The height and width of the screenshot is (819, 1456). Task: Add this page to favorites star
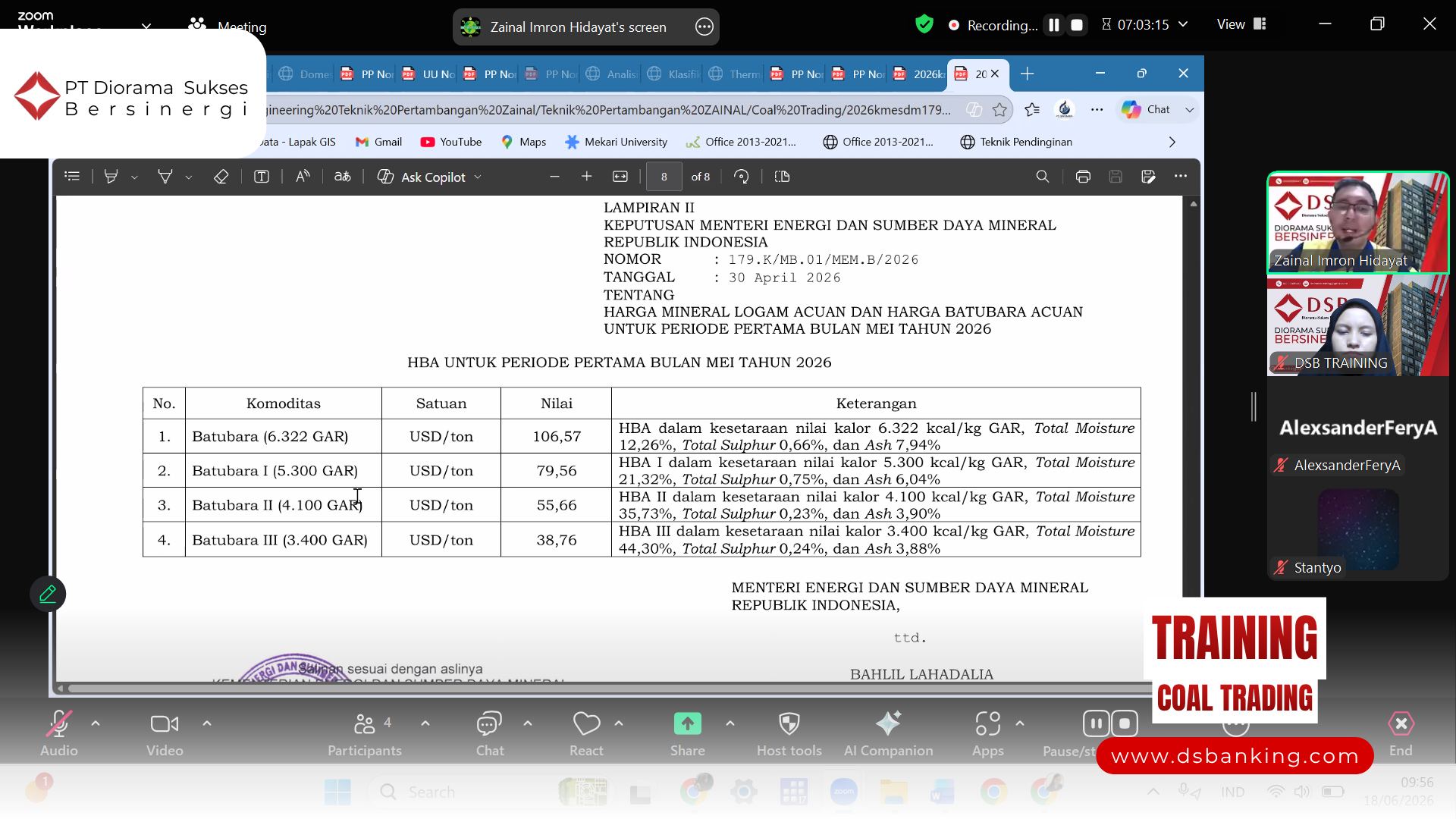[x=1000, y=110]
